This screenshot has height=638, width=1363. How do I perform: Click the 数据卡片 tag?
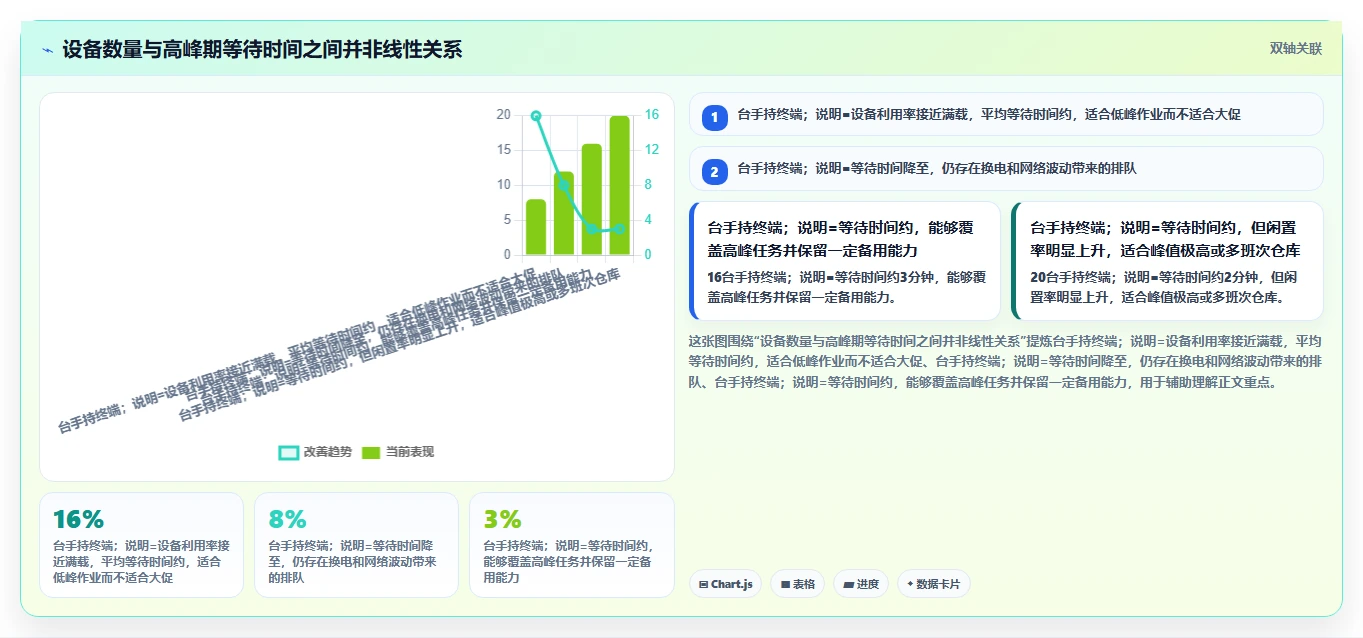933,584
